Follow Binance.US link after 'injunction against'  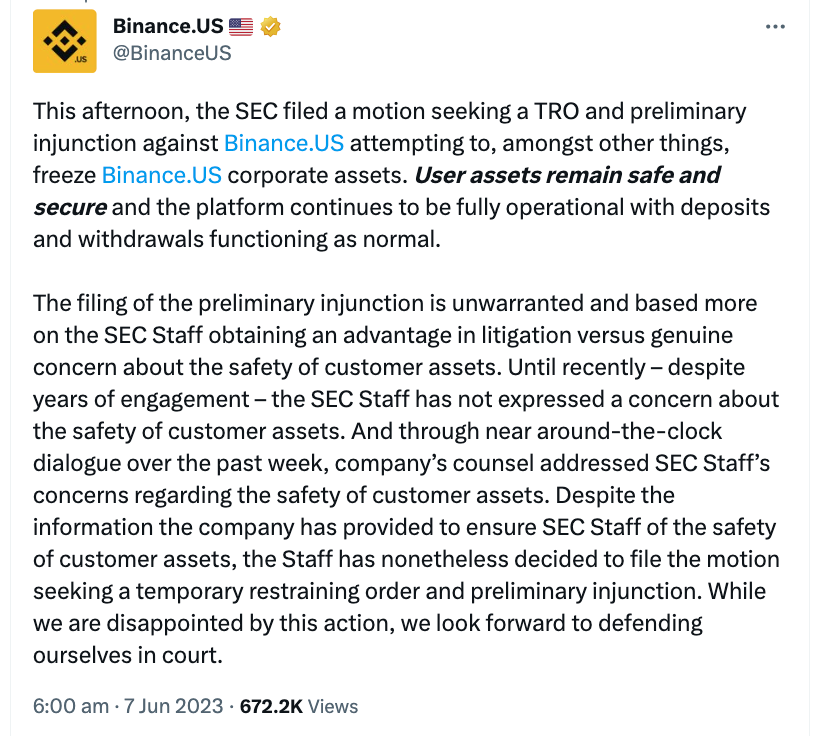point(284,143)
